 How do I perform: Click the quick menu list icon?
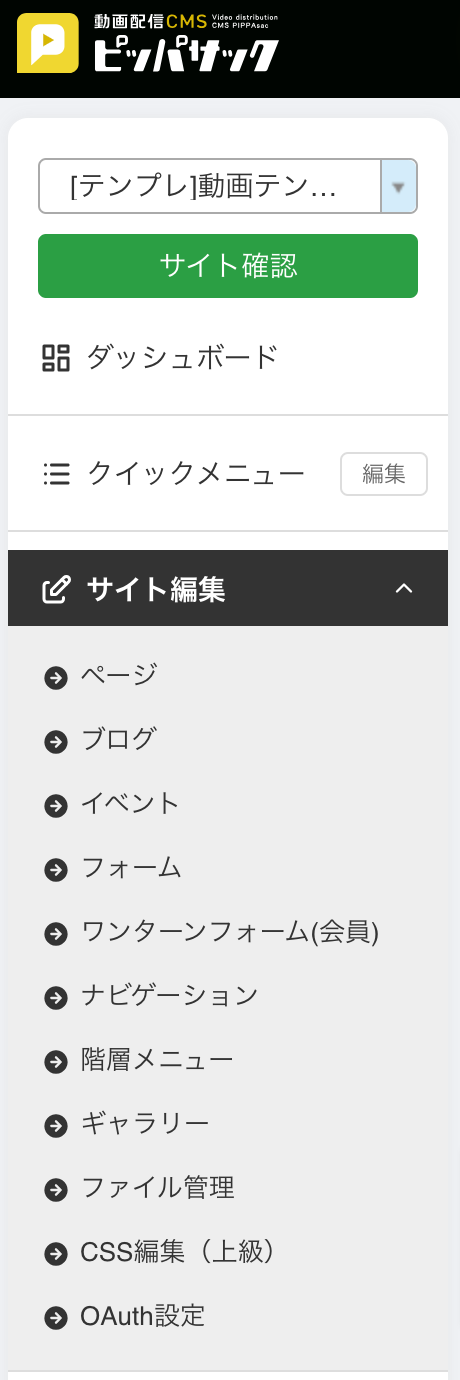57,474
